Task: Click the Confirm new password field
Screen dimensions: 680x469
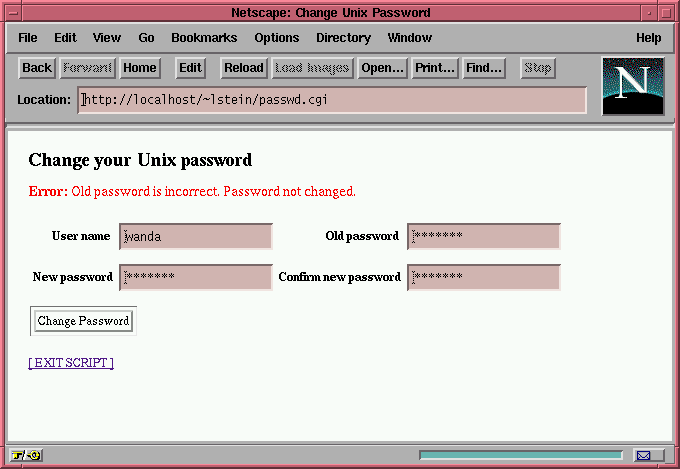Action: 484,277
